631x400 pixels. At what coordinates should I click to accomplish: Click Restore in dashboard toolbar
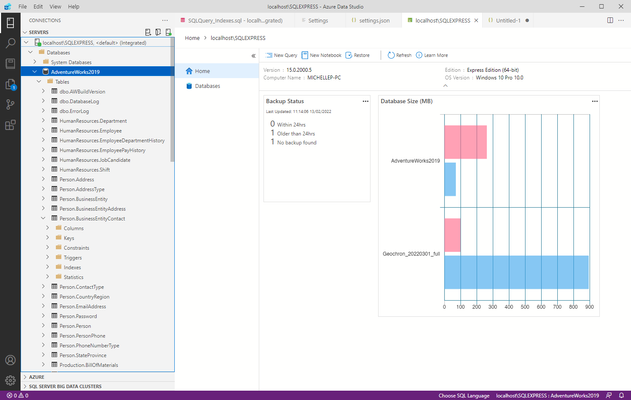[x=357, y=55]
